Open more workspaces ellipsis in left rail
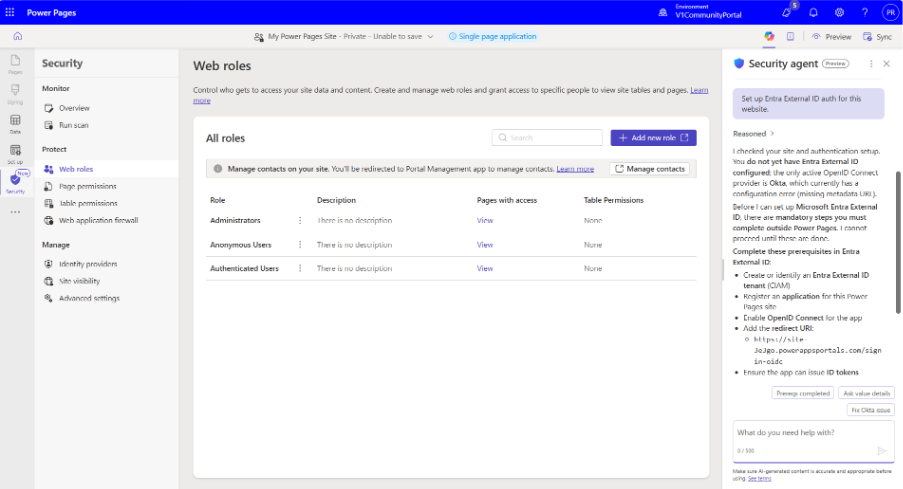 coord(16,212)
